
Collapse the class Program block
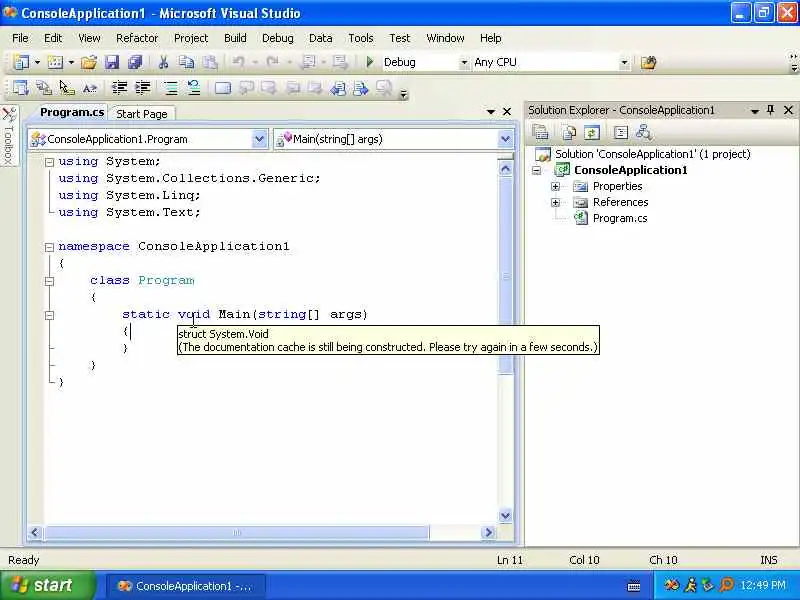(x=49, y=281)
